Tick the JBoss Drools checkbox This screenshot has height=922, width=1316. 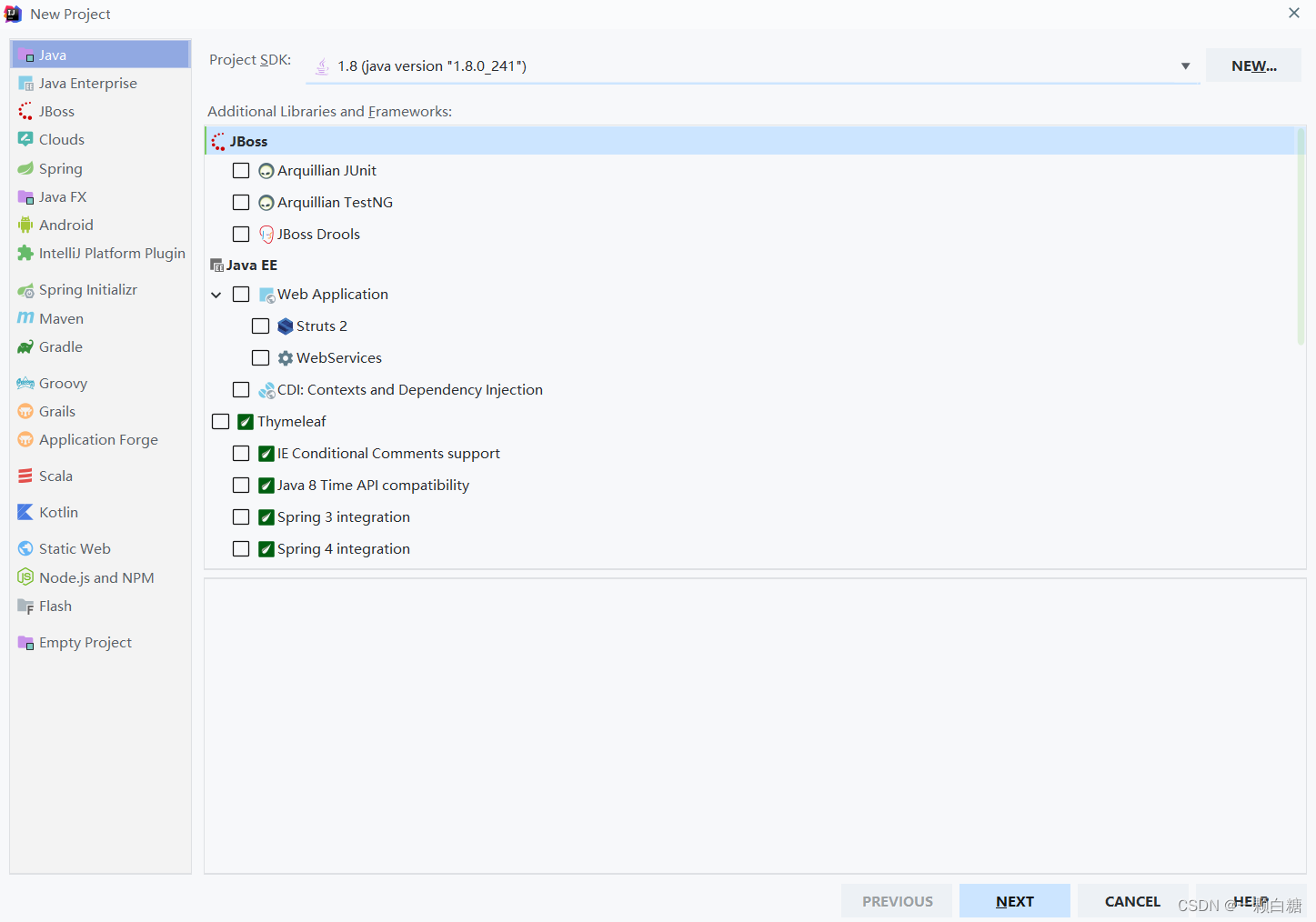click(x=241, y=235)
